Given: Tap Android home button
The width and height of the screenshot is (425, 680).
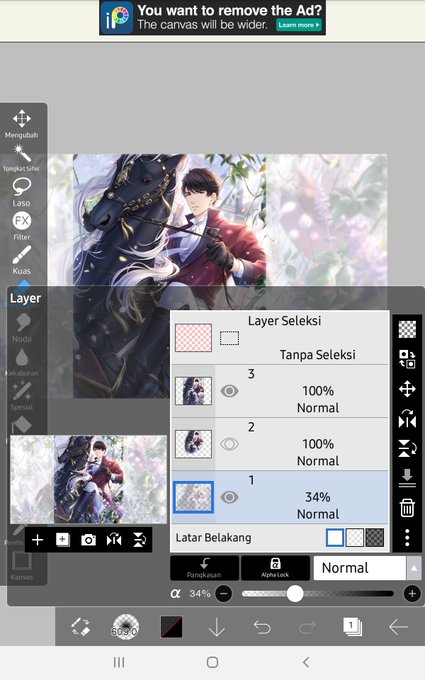Looking at the screenshot, I should click(212, 662).
